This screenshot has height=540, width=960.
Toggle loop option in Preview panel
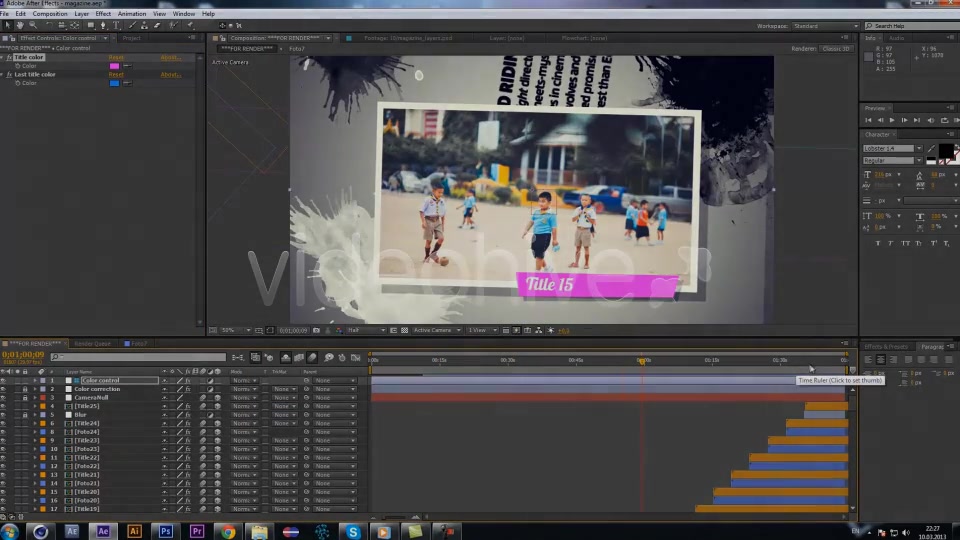(944, 120)
